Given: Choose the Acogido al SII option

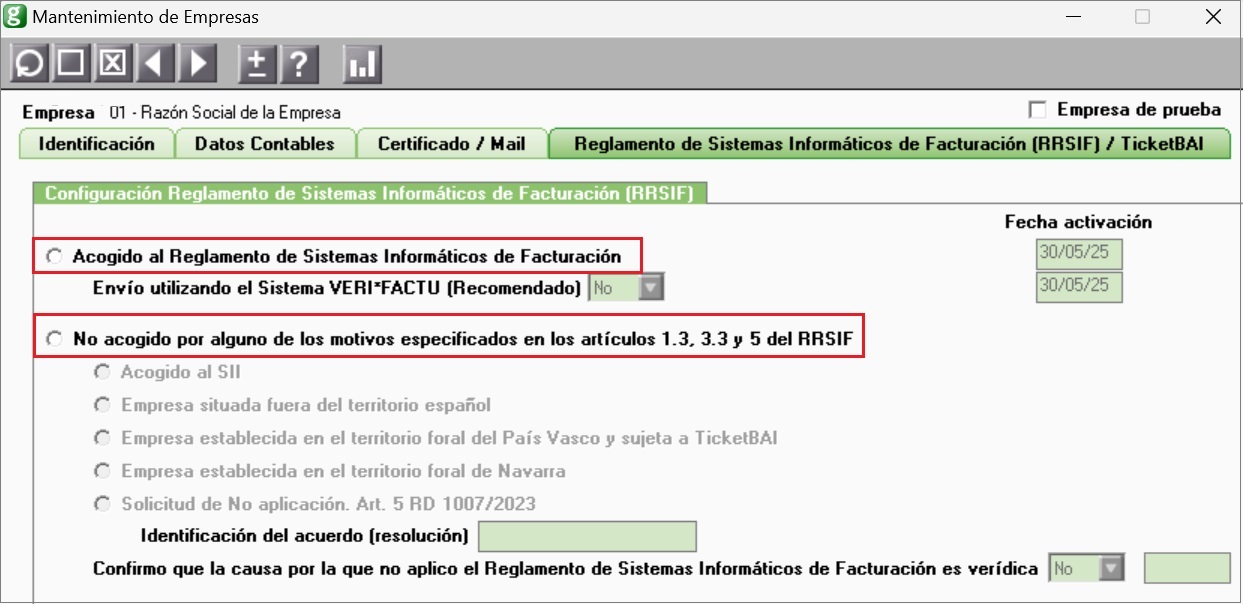Looking at the screenshot, I should (x=101, y=372).
